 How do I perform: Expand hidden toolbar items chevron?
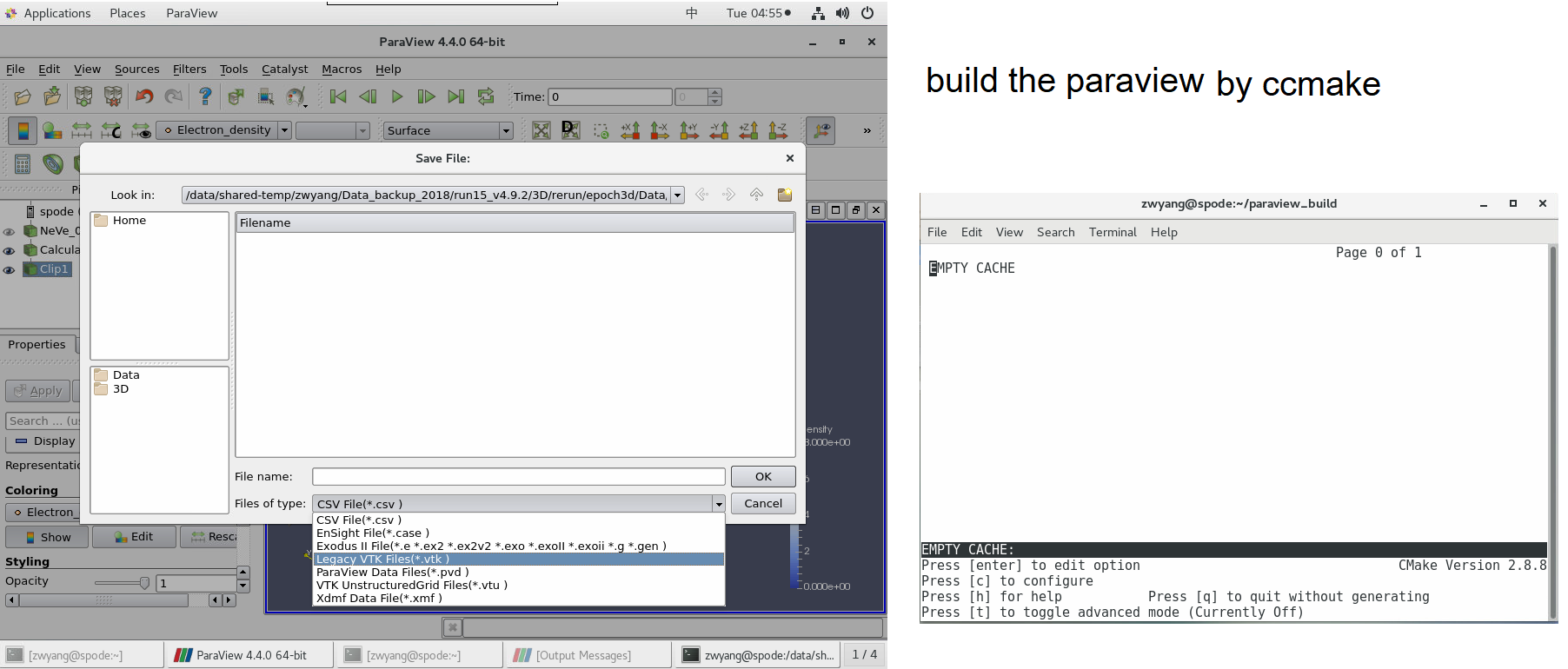point(867,130)
